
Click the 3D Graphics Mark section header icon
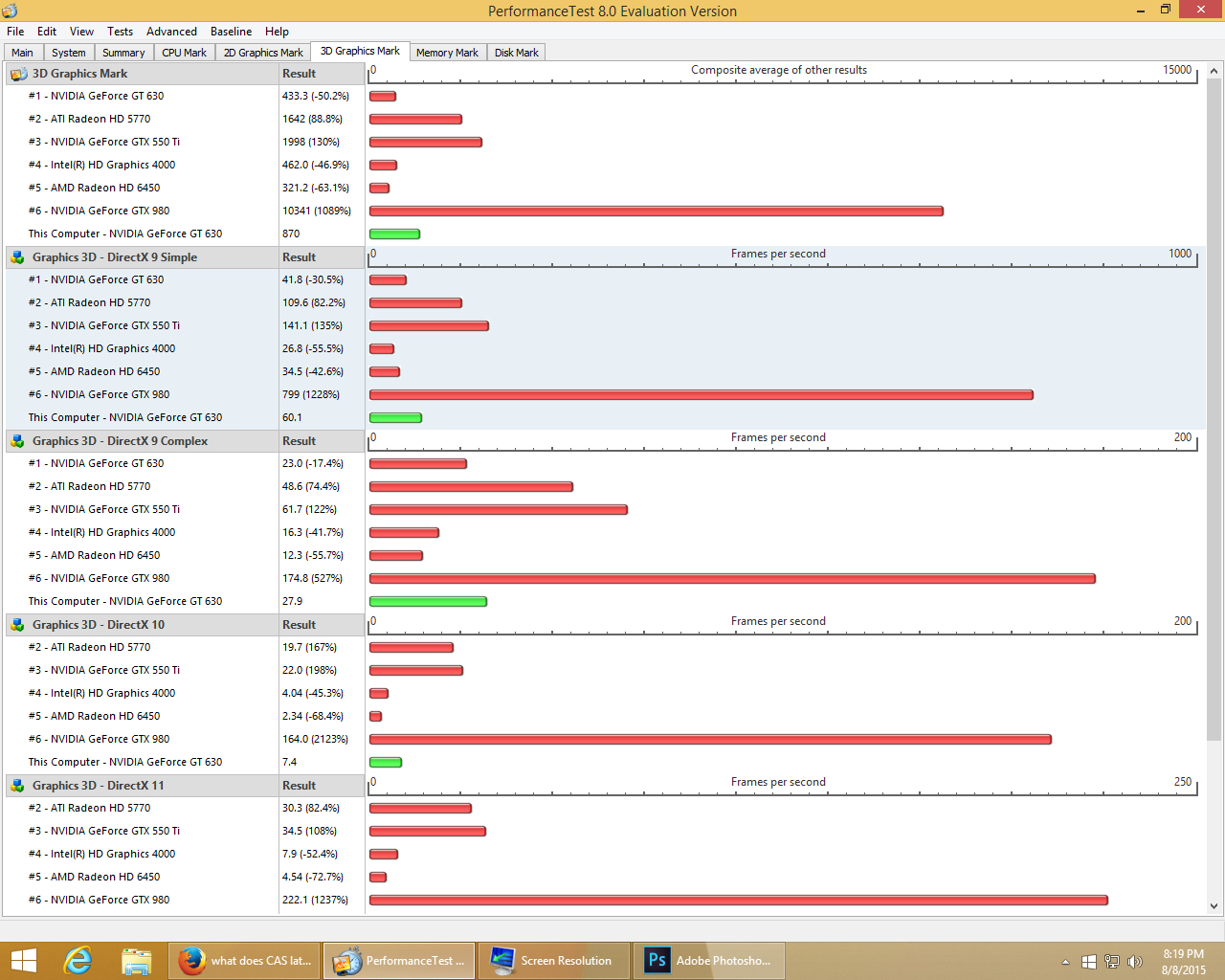tap(18, 74)
